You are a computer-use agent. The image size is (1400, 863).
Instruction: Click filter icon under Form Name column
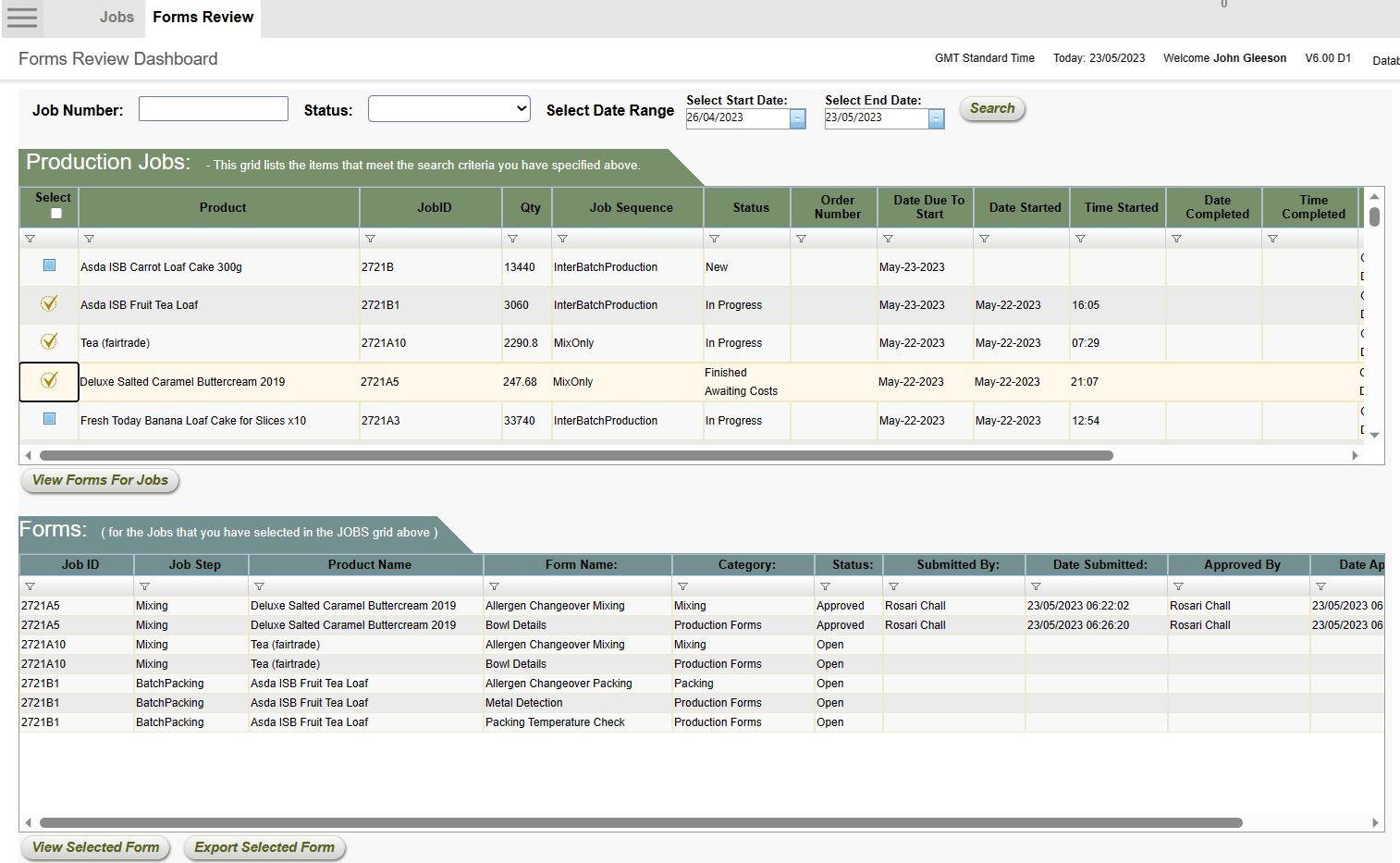(x=494, y=586)
